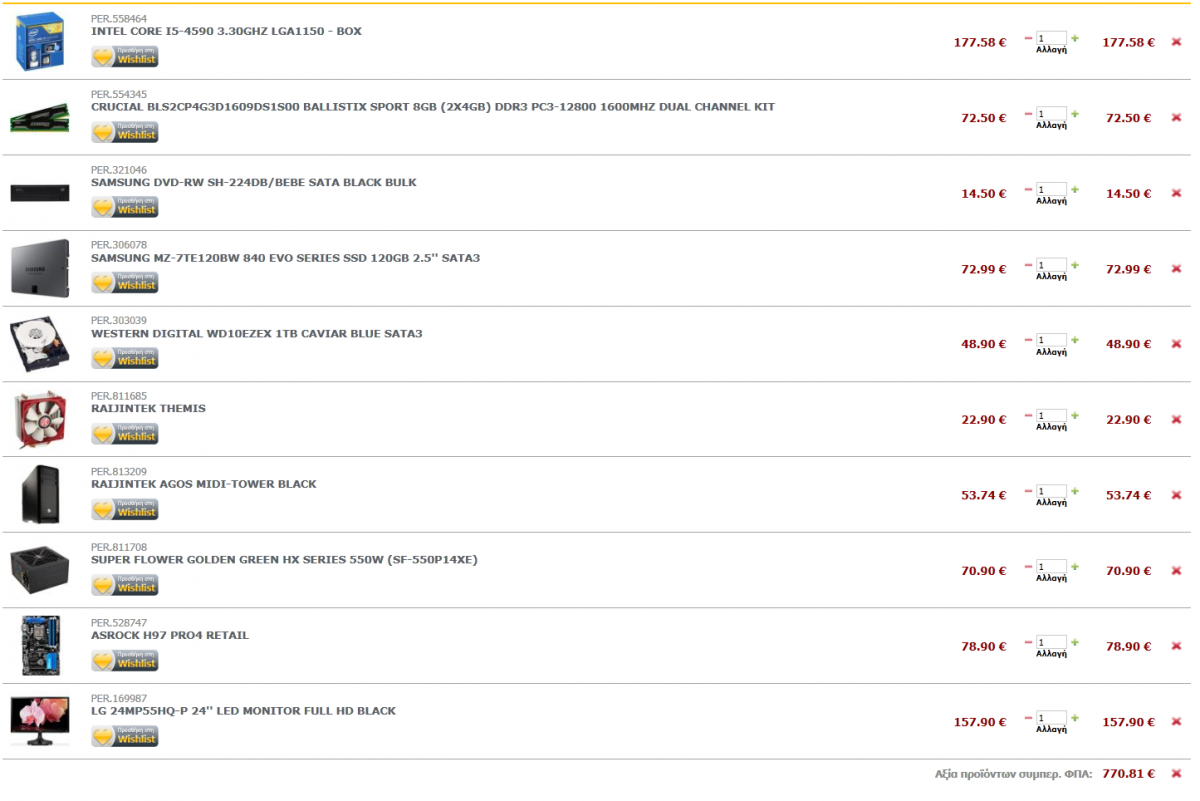The image size is (1200, 801).
Task: Increase Raijintek Agos Midi-Tower quantity
Action: (x=1075, y=491)
